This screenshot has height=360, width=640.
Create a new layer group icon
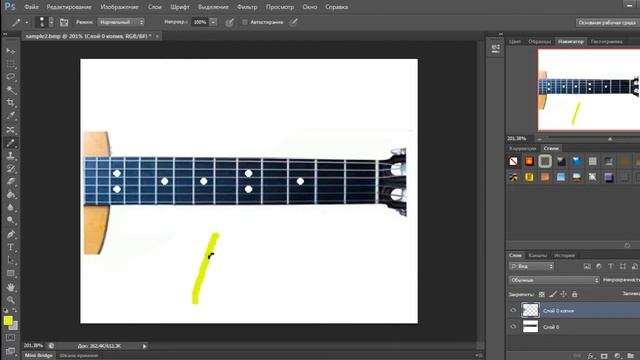click(x=631, y=356)
